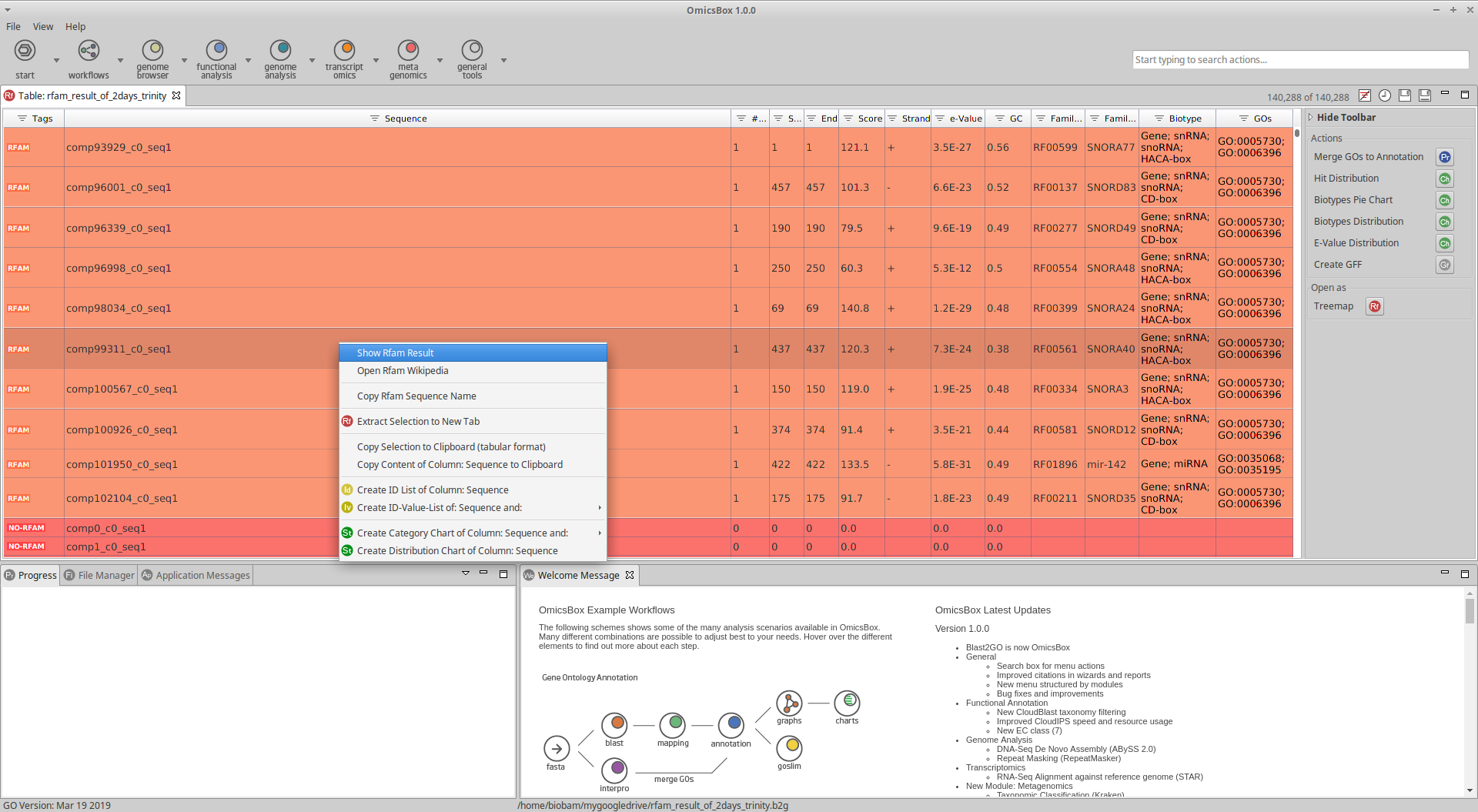Select the functional analysis icon
This screenshot has height=812, width=1478.
click(x=216, y=51)
